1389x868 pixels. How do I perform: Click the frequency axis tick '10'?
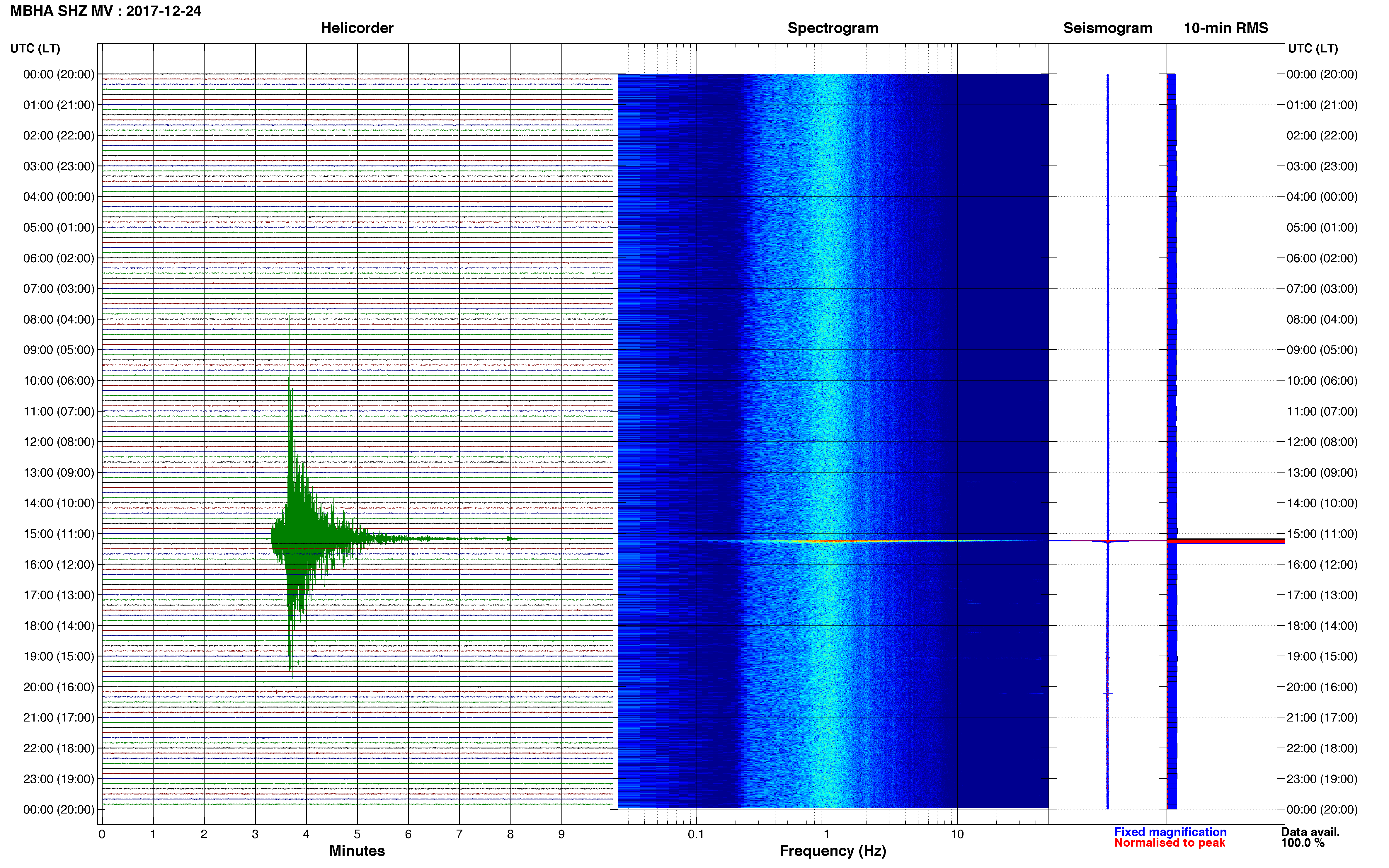tap(957, 835)
